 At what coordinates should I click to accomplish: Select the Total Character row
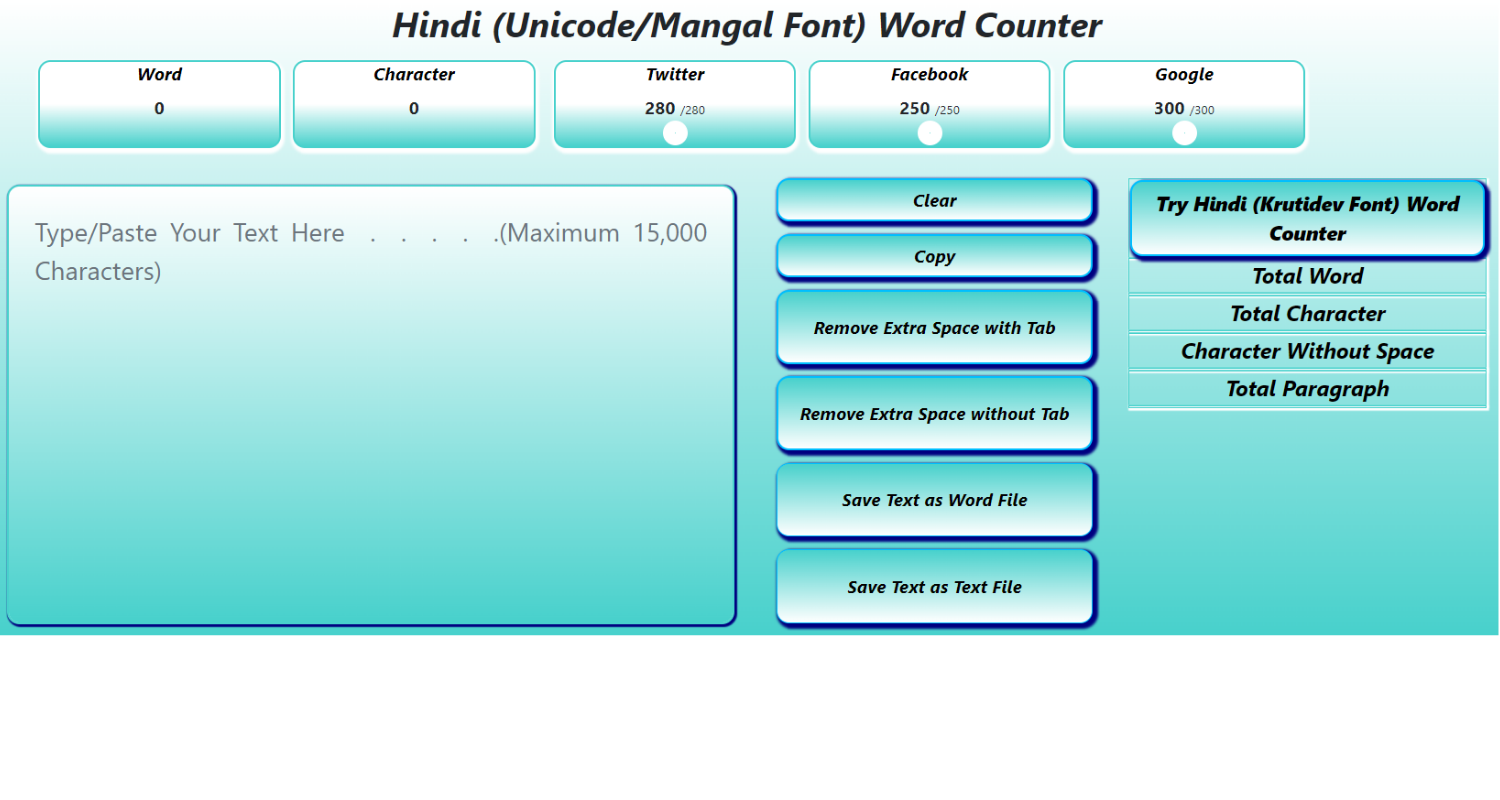point(1307,313)
